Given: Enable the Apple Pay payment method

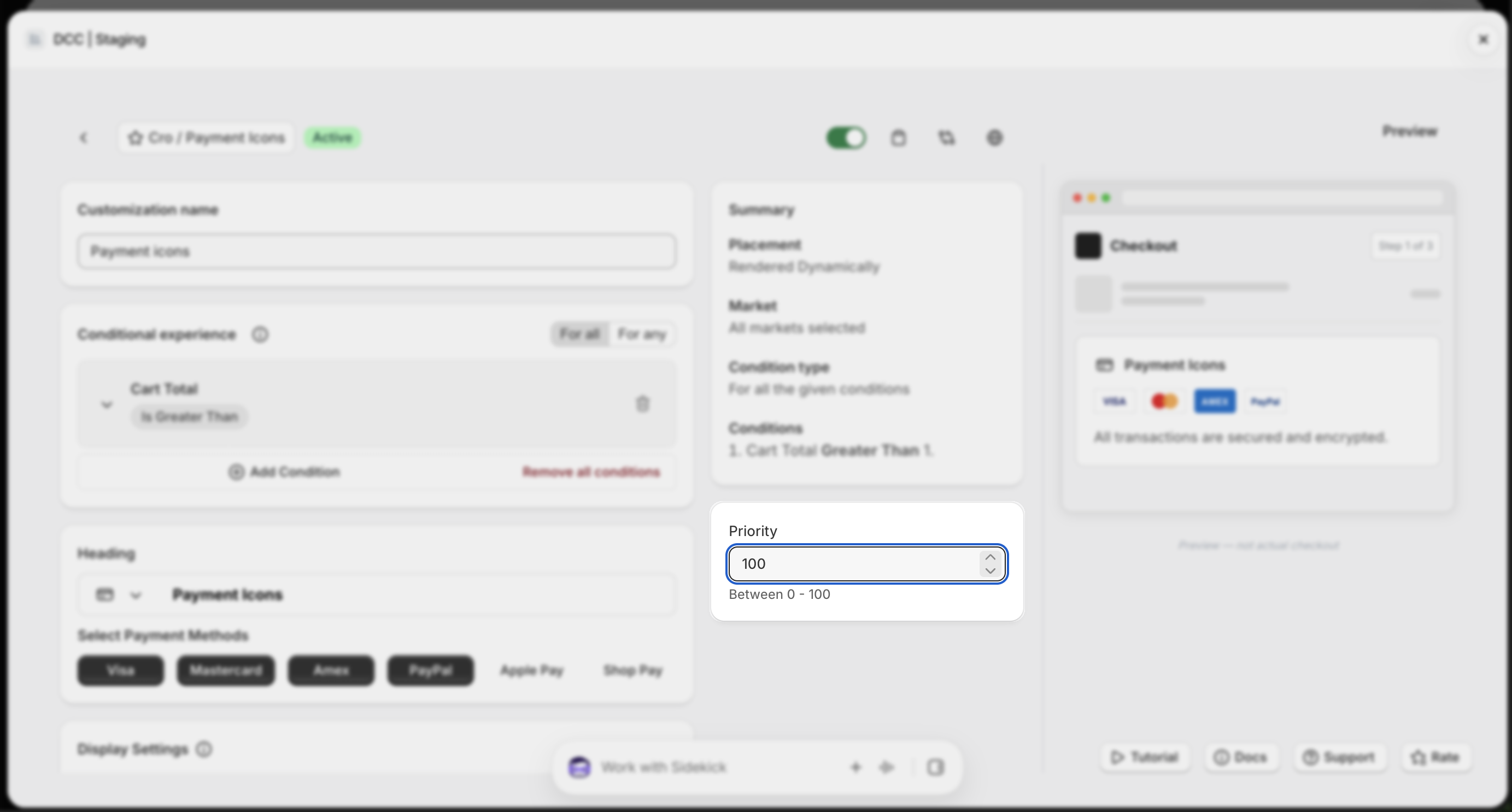Looking at the screenshot, I should [x=532, y=670].
